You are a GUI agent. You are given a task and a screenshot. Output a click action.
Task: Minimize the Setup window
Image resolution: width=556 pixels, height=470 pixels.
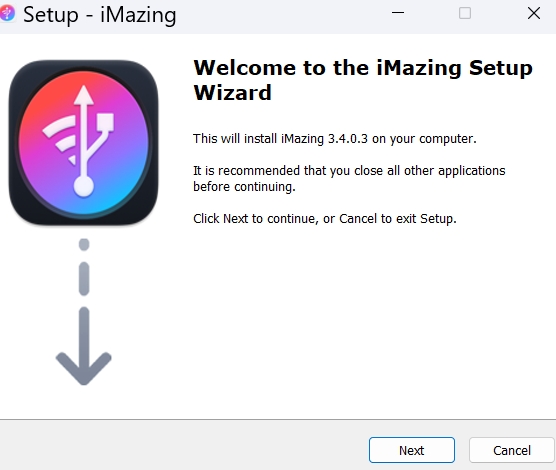(x=398, y=13)
